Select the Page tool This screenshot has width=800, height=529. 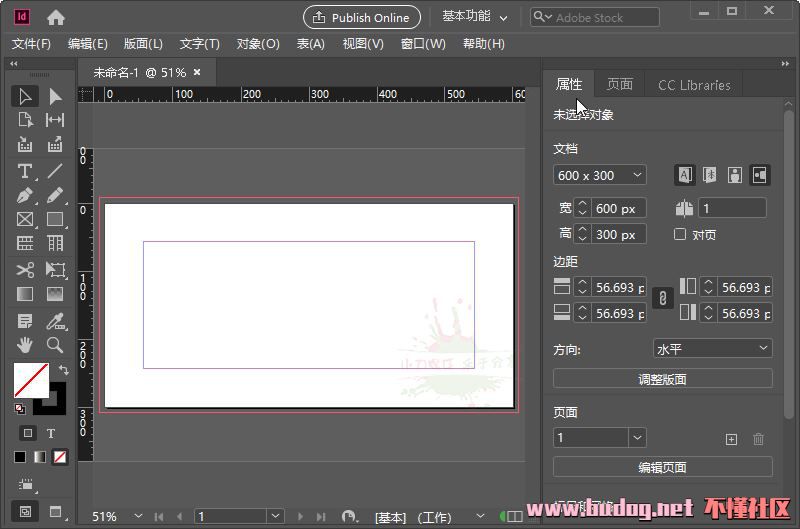click(24, 120)
